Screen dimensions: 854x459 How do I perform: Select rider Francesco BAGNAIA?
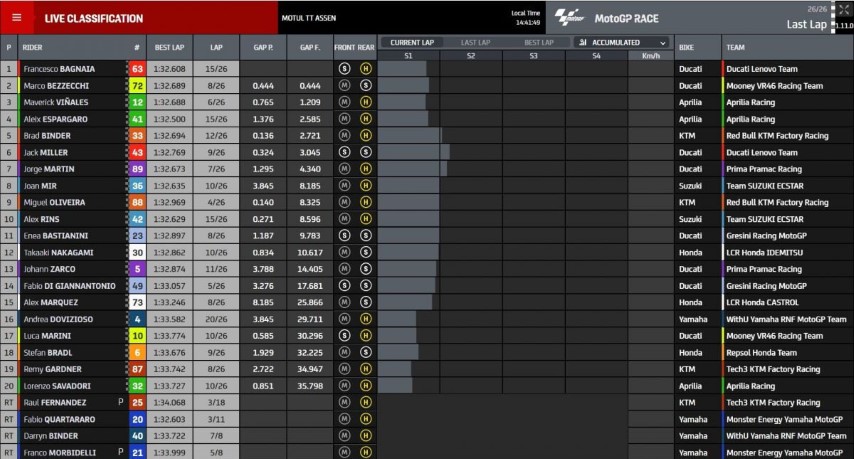point(59,69)
